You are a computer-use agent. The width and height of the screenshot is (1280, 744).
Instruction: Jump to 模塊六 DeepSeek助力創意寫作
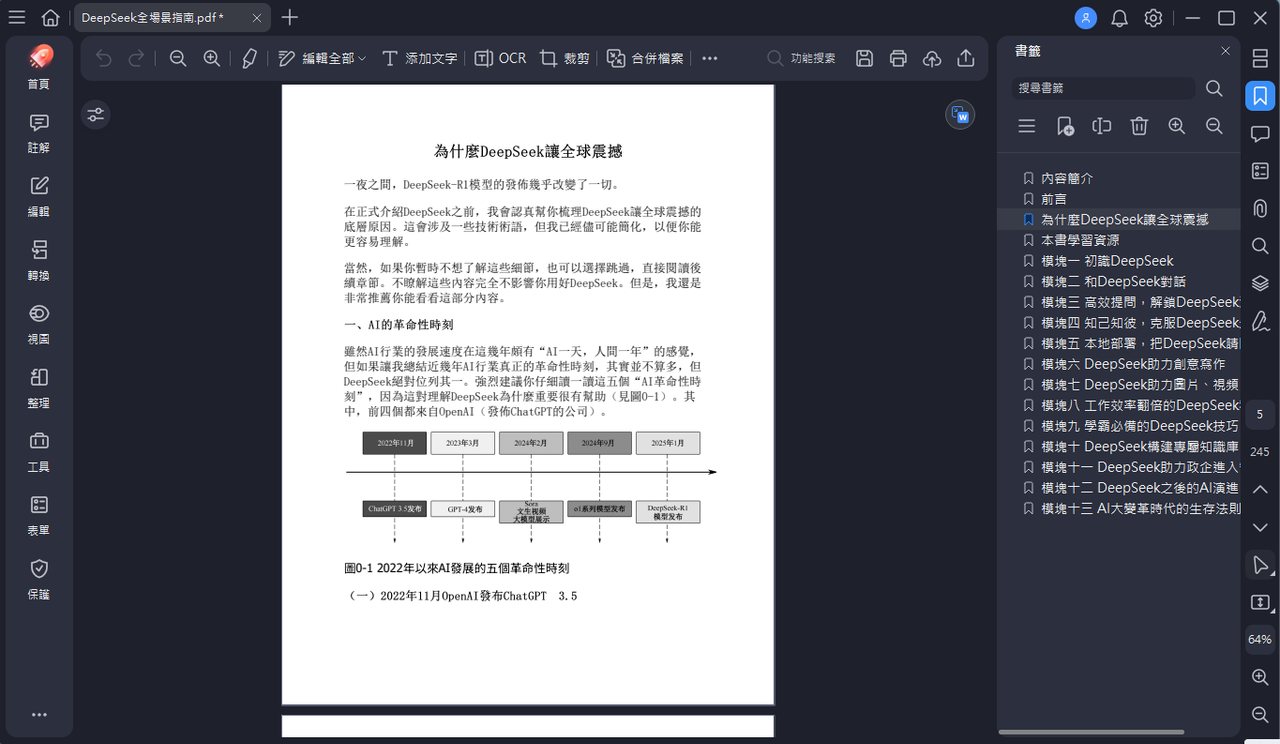pyautogui.click(x=1133, y=364)
